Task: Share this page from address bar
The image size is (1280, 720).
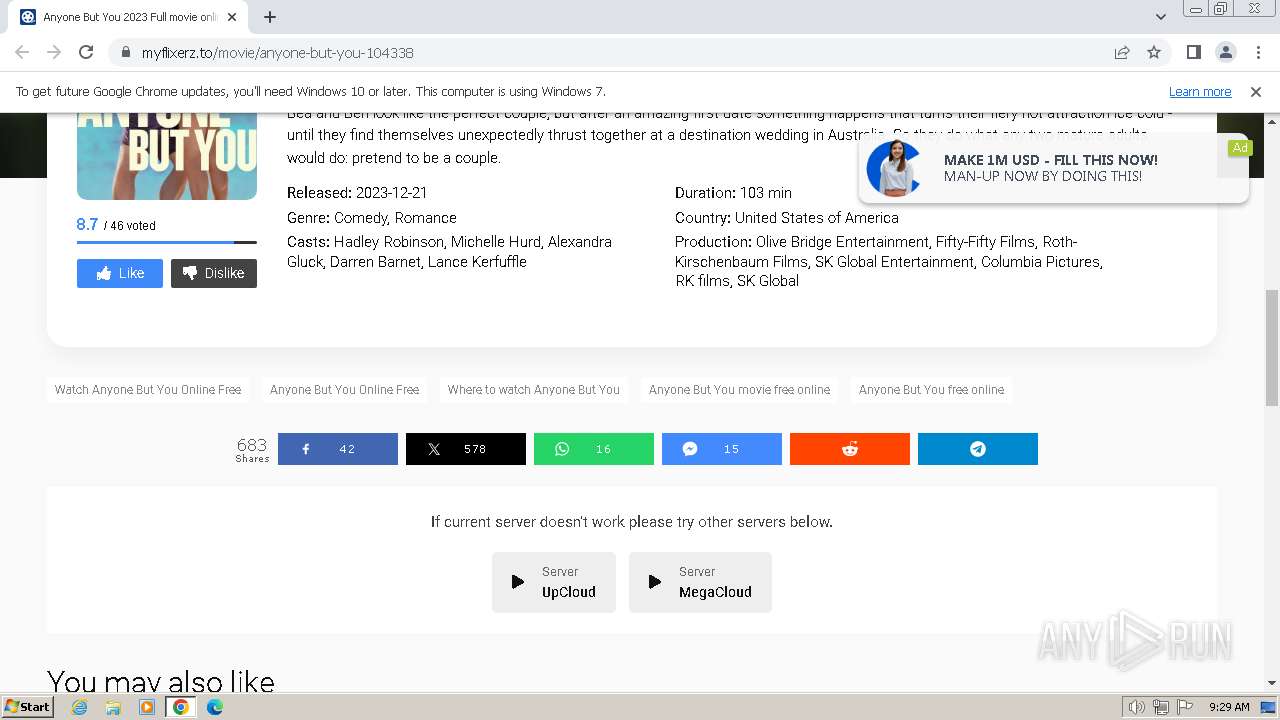Action: [x=1122, y=52]
